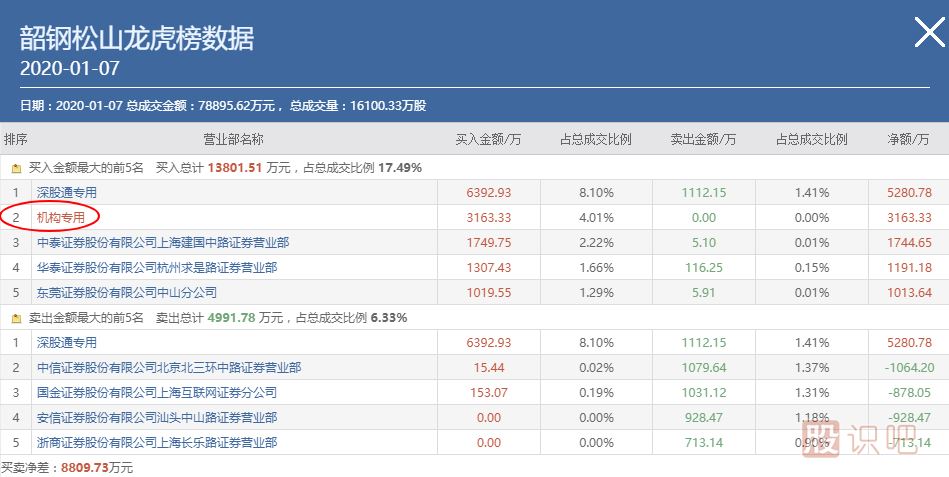Screen dimensions: 949x477
Task: Select 安信证券 汕头中山路证券营业部
Action: pos(156,417)
